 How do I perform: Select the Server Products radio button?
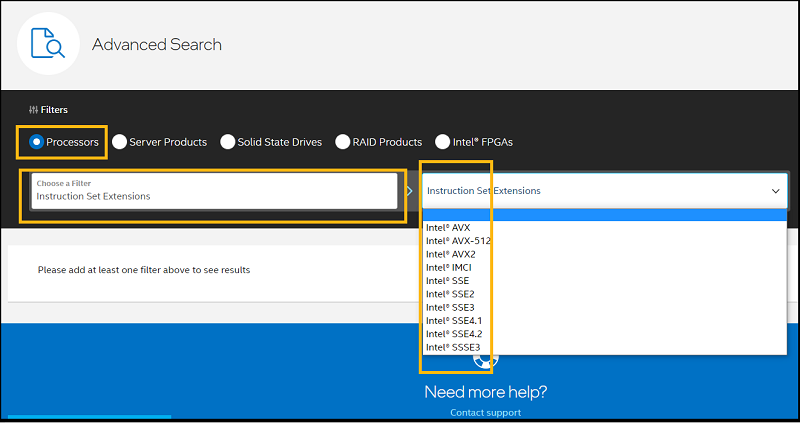(x=120, y=142)
